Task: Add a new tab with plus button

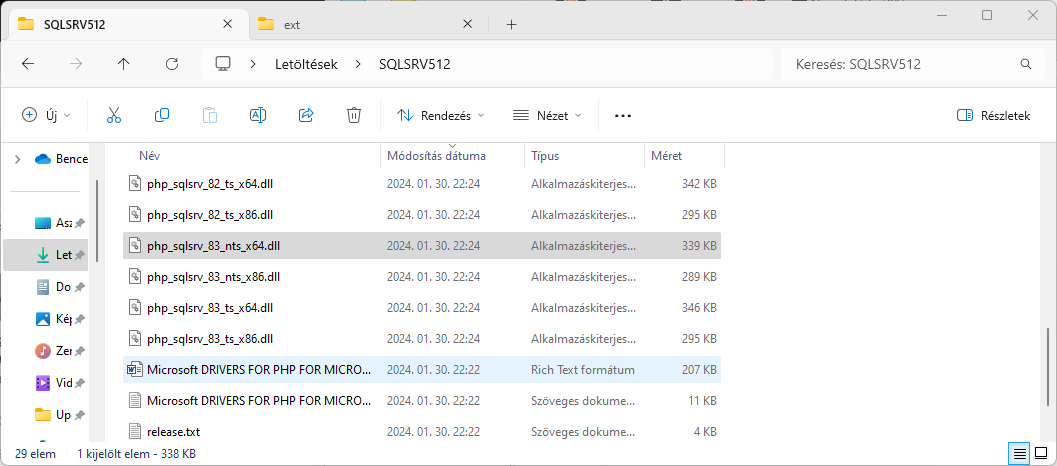Action: (x=511, y=25)
